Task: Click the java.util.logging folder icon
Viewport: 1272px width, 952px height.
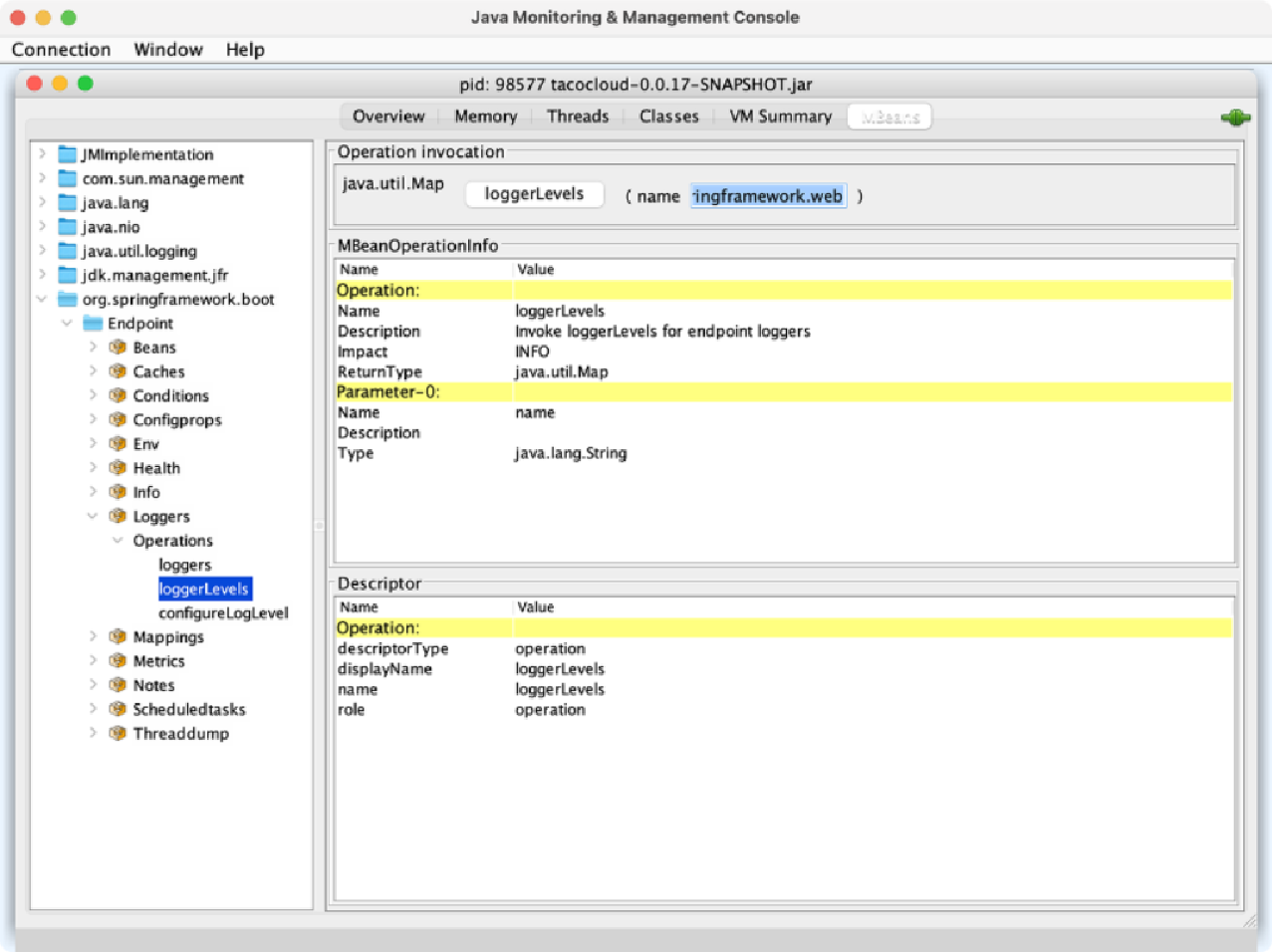Action: pos(67,251)
